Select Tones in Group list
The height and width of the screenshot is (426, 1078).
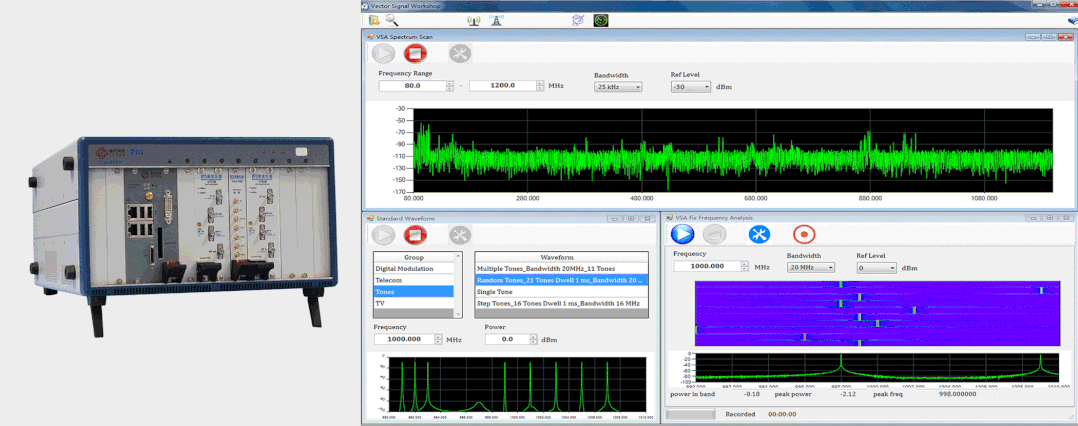tap(413, 291)
